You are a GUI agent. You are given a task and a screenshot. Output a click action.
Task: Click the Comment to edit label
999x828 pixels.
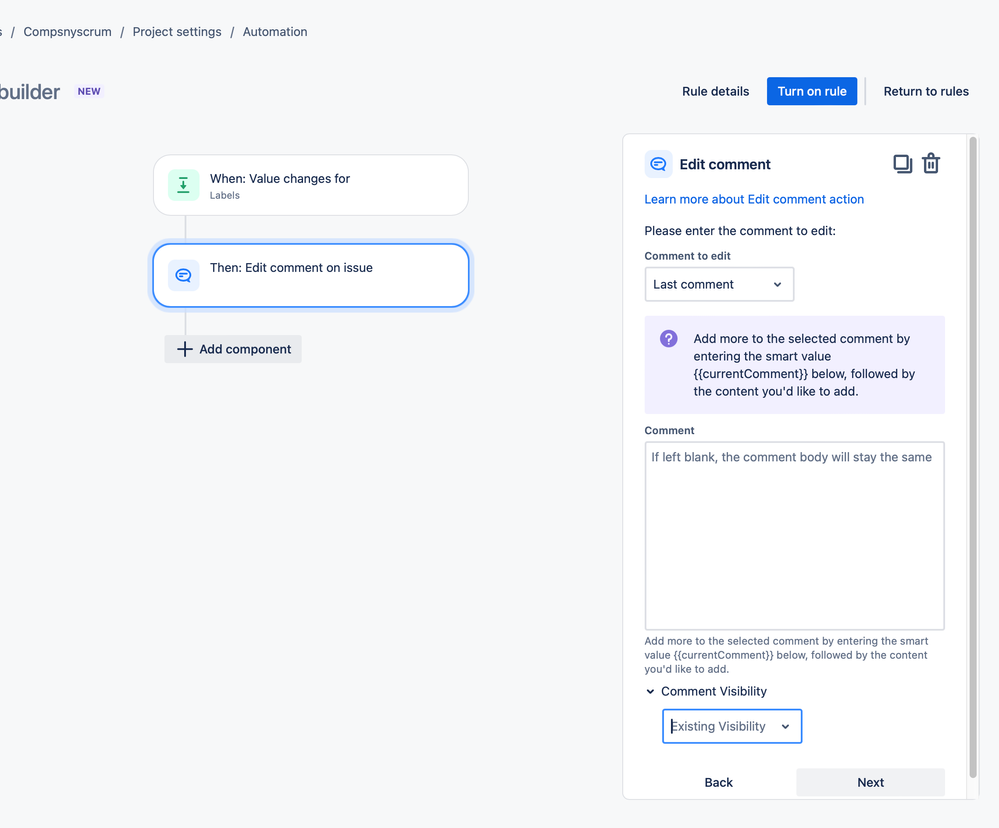[x=687, y=256]
